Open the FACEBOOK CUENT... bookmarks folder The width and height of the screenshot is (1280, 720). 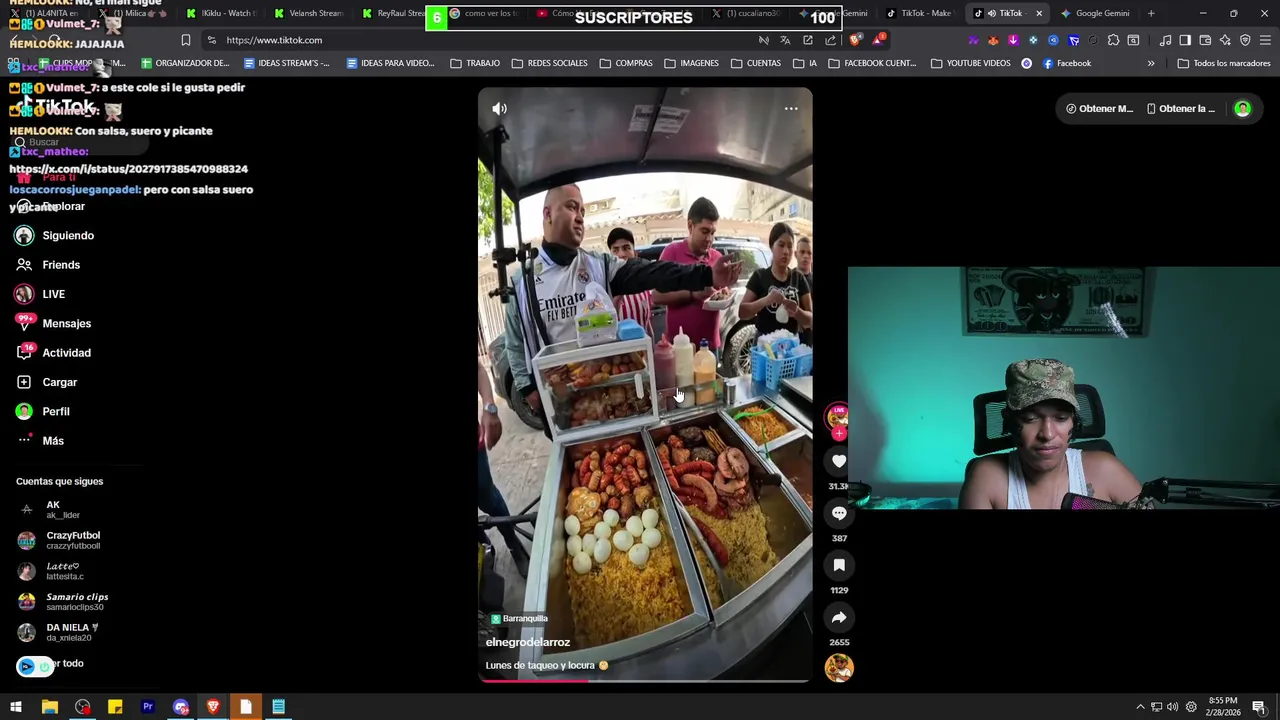[872, 63]
